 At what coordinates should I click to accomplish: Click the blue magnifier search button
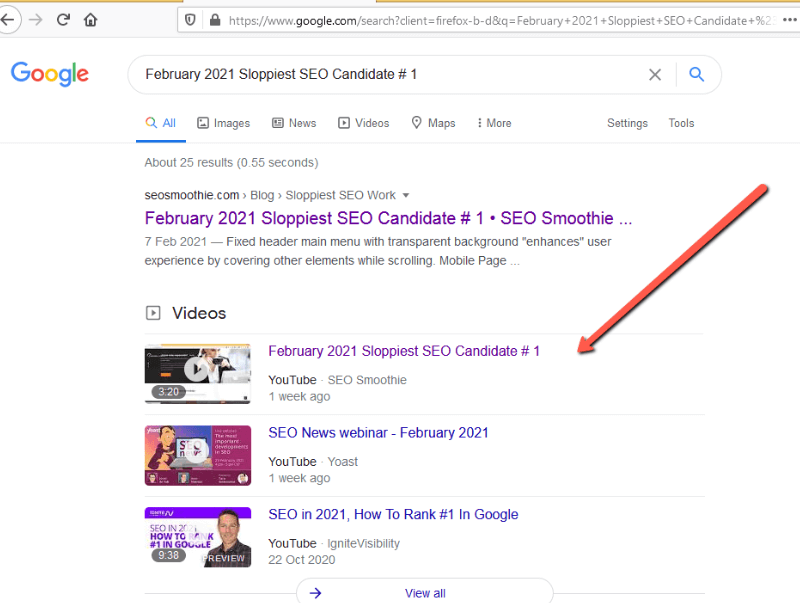697,74
